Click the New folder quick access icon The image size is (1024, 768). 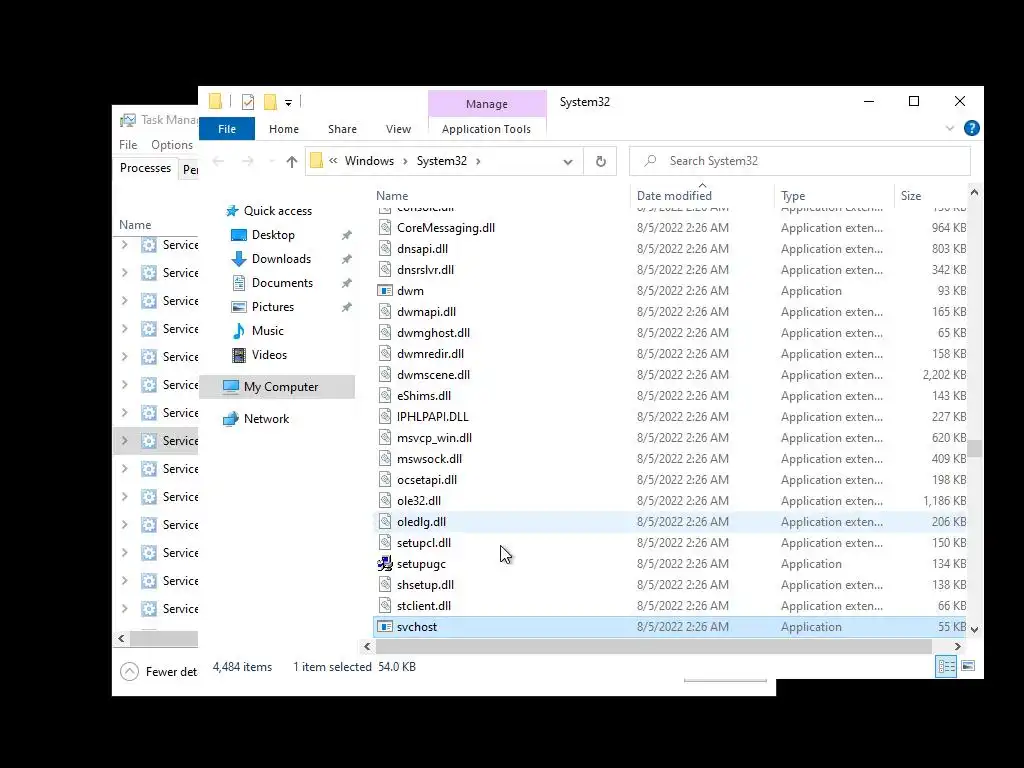[x=270, y=102]
